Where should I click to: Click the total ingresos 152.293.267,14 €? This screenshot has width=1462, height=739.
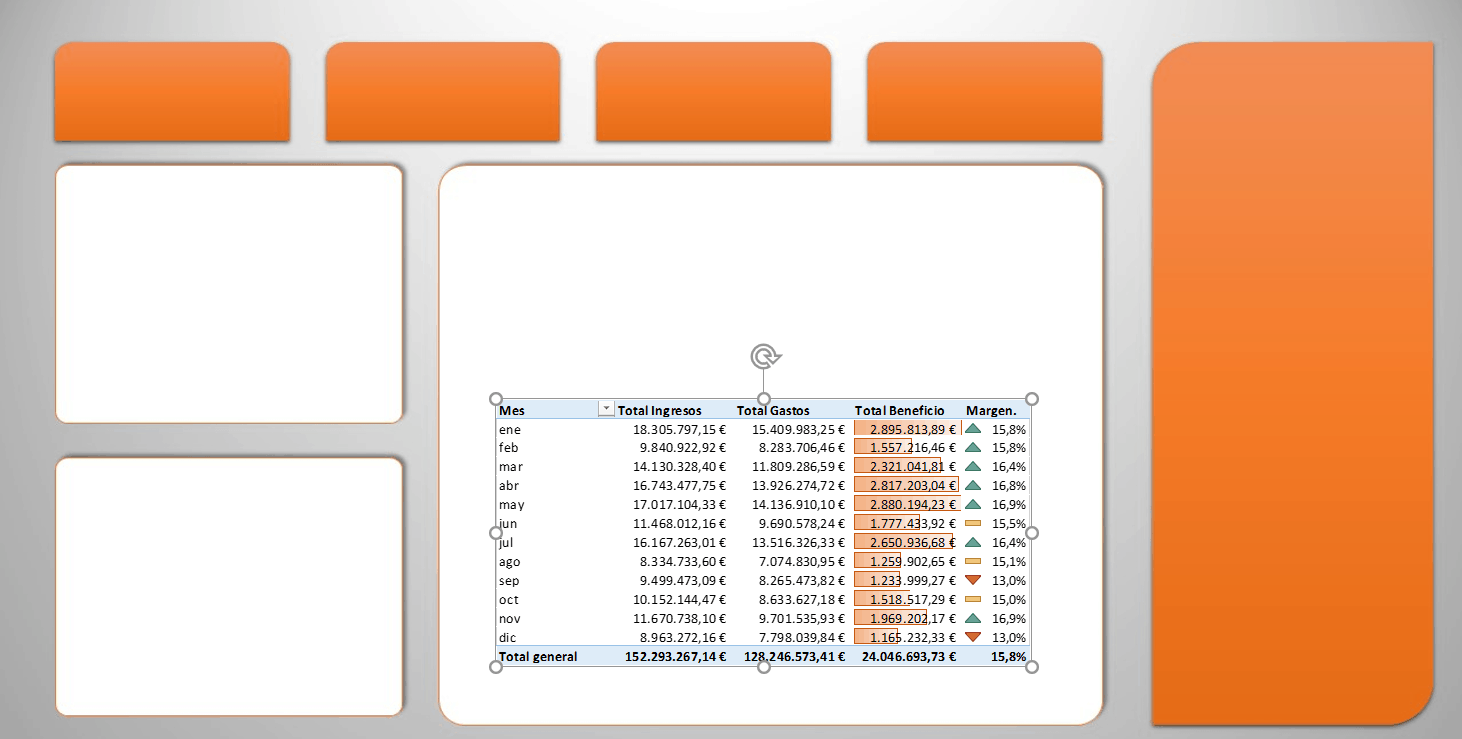coord(676,657)
